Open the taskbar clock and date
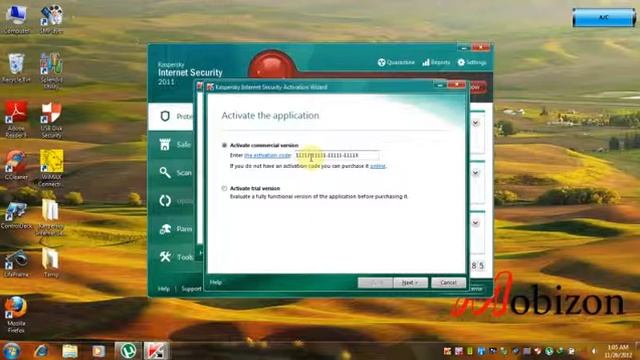This screenshot has height=360, width=640. click(618, 351)
